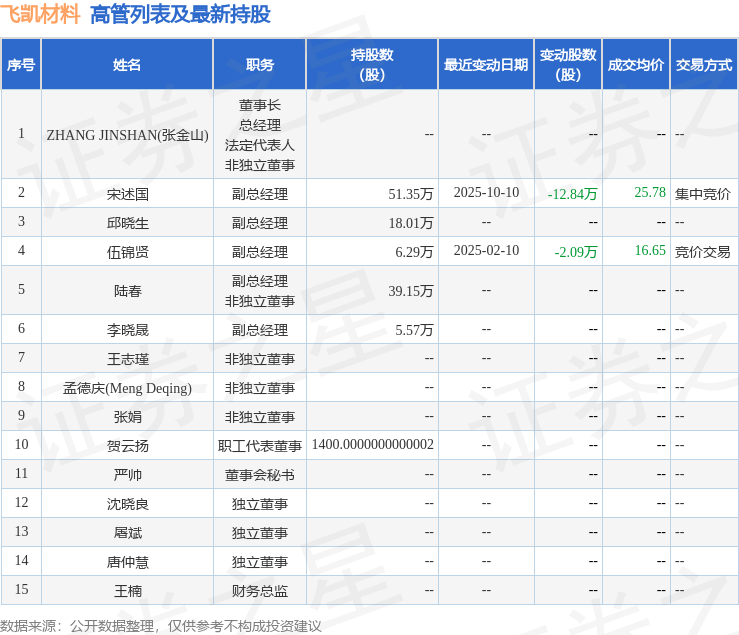Click the trade method 竞价交易
This screenshot has height=635, width=739.
click(x=703, y=252)
